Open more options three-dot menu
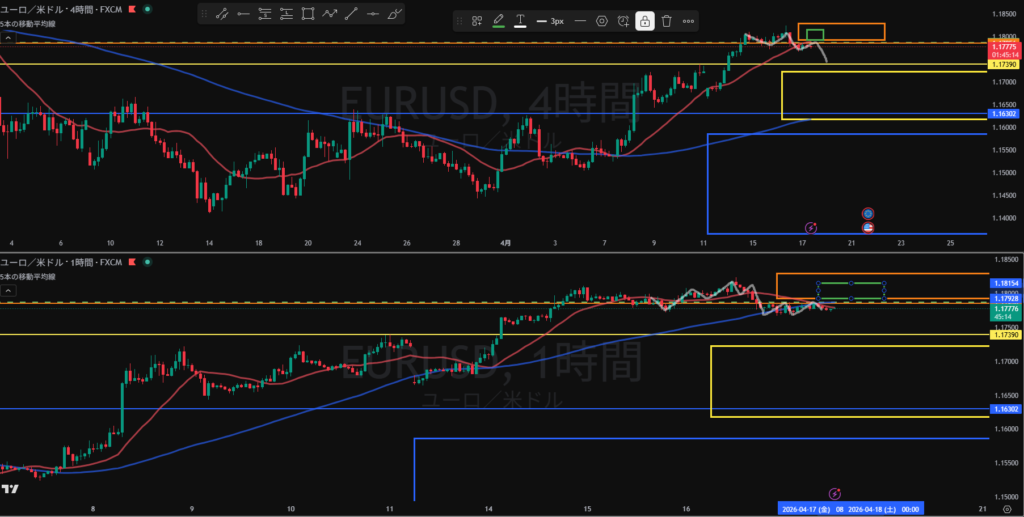The height and width of the screenshot is (517, 1024). [x=688, y=21]
